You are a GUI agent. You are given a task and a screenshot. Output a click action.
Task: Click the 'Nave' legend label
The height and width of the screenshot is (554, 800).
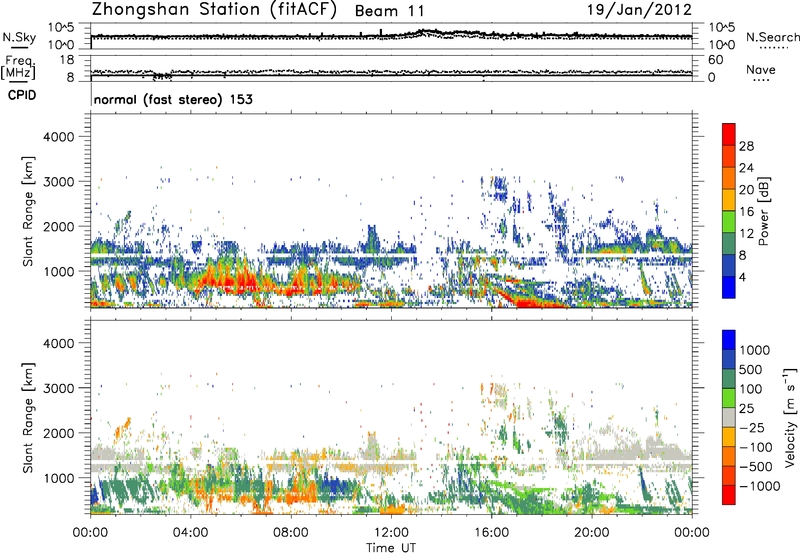pyautogui.click(x=761, y=69)
